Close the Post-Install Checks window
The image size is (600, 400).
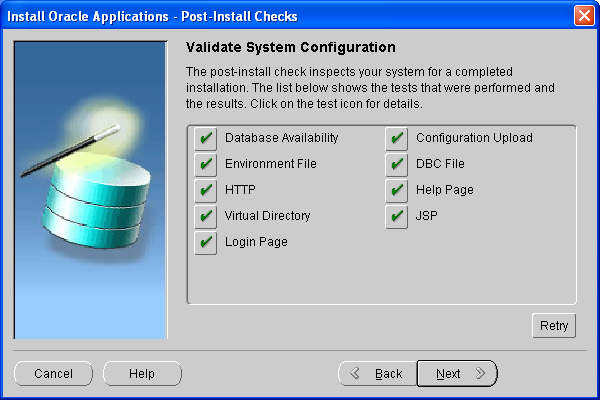[584, 16]
